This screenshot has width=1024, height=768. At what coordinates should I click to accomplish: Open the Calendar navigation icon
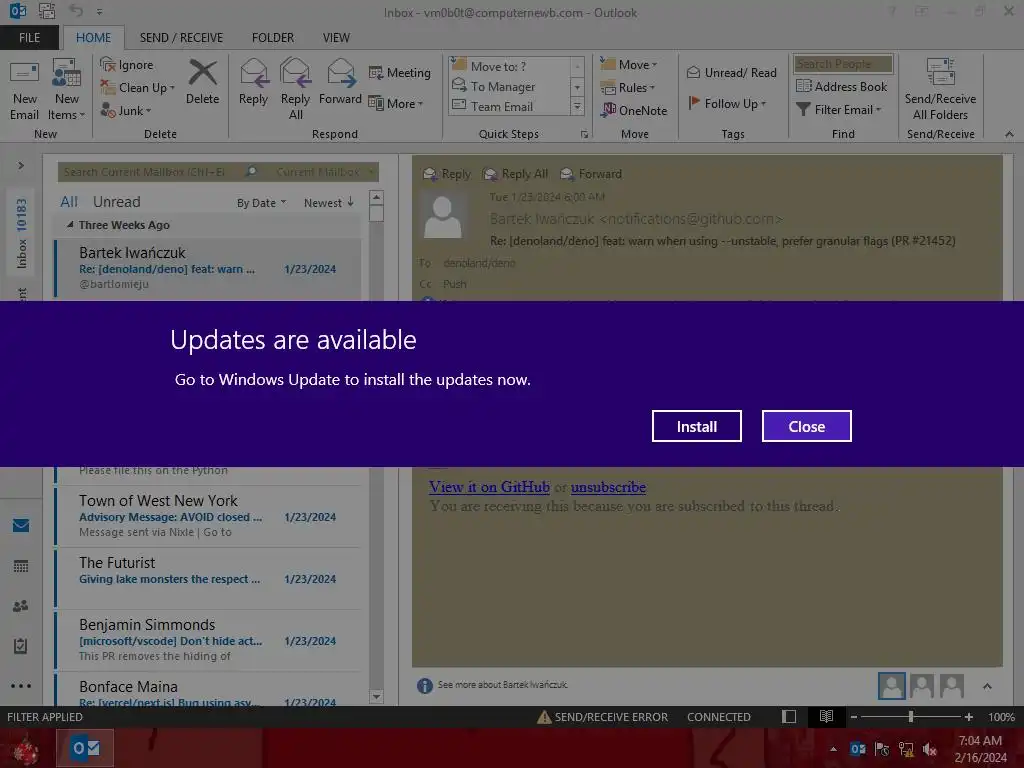(21, 566)
